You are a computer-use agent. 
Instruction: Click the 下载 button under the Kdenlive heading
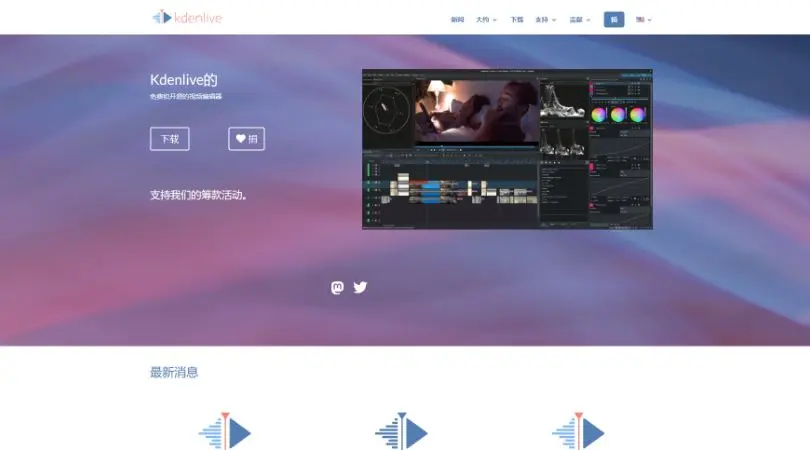(x=170, y=139)
